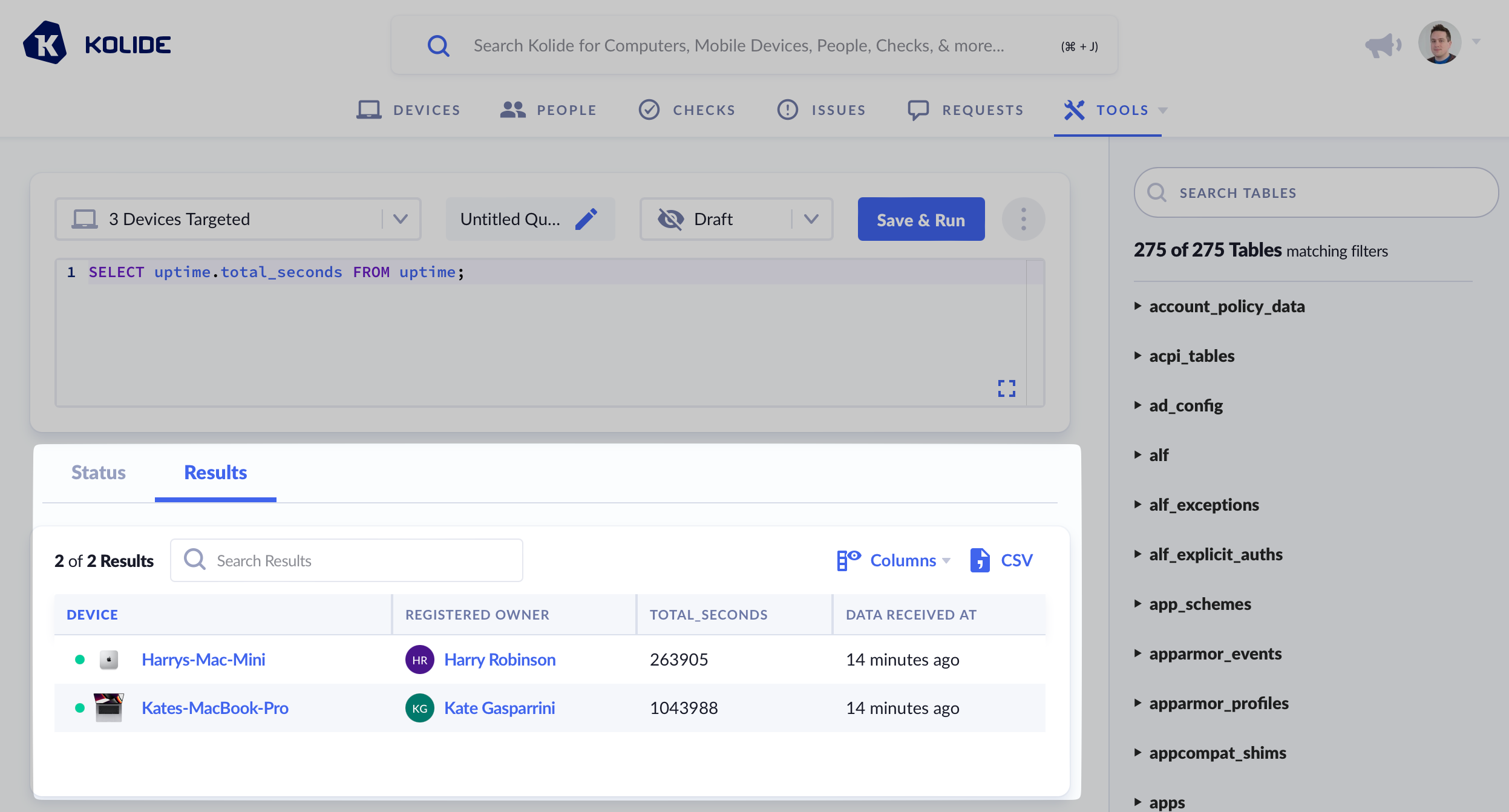Click the Search Tables input field
The height and width of the screenshot is (812, 1509).
coord(1316,192)
